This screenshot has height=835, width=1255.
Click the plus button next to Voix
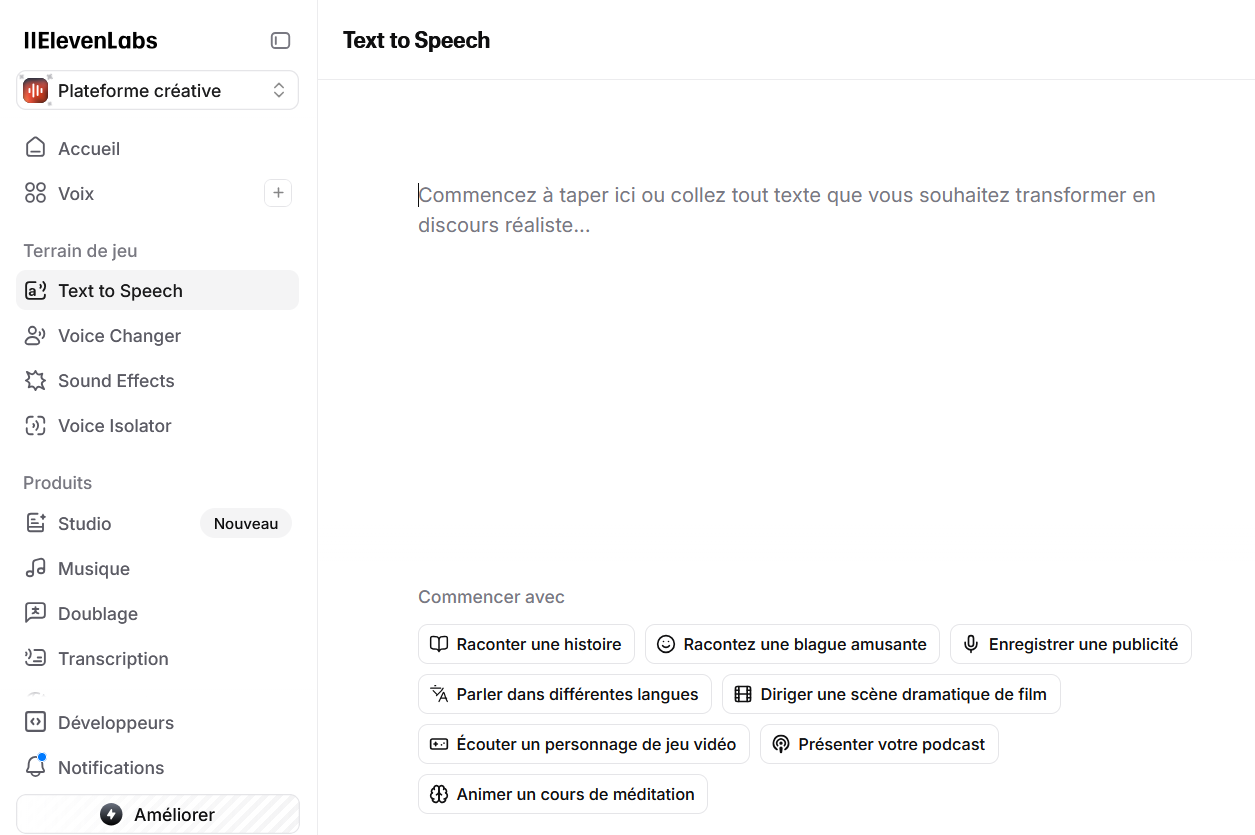278,193
